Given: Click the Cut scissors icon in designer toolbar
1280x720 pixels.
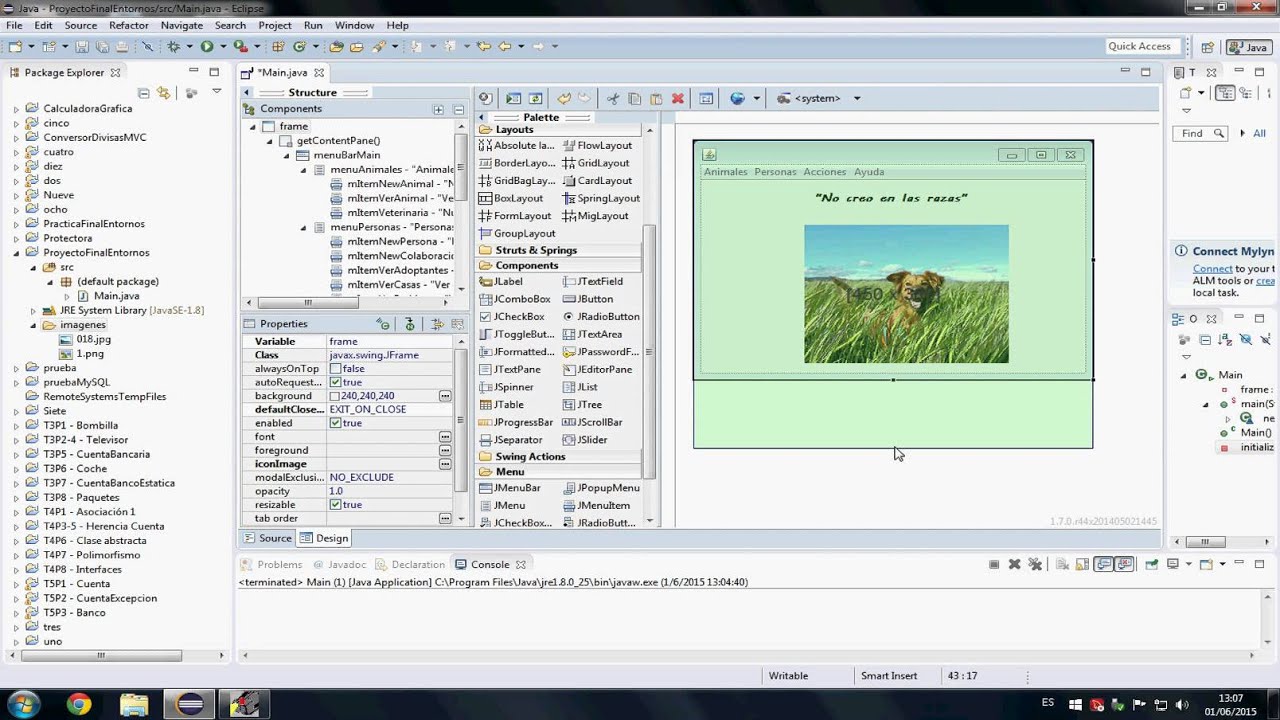Looking at the screenshot, I should [x=612, y=98].
